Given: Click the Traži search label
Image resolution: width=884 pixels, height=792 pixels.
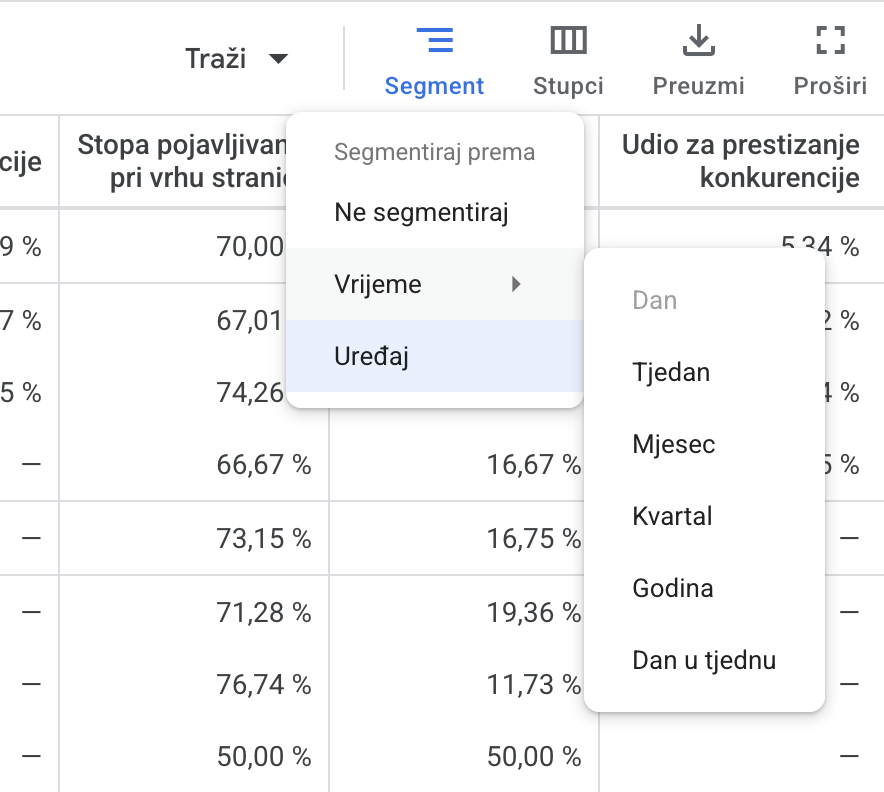Looking at the screenshot, I should [x=215, y=59].
